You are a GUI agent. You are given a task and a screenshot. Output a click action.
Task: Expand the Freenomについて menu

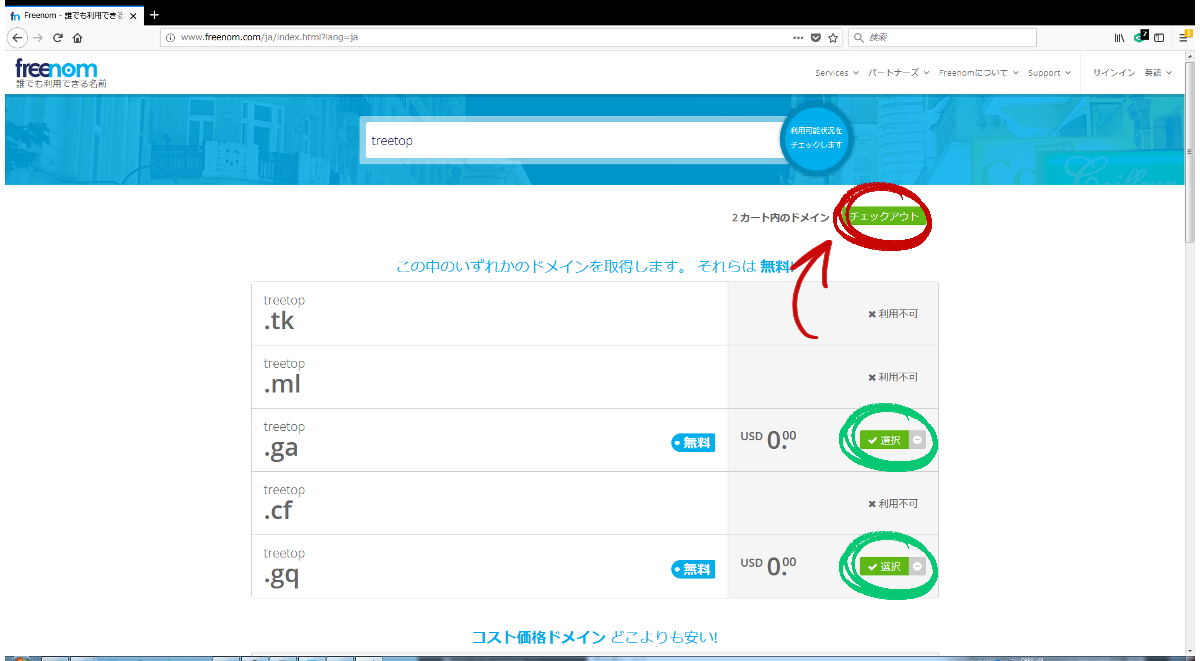pos(979,73)
